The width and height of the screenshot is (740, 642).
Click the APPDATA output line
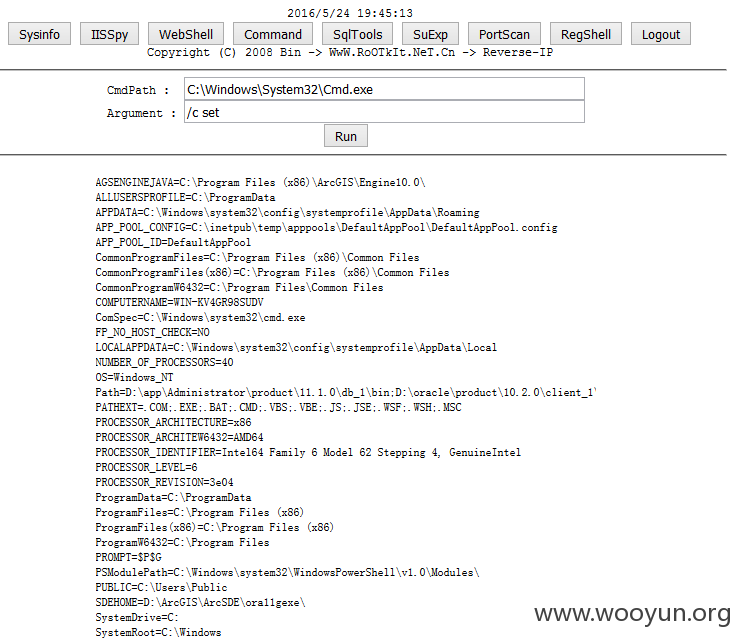[x=287, y=212]
